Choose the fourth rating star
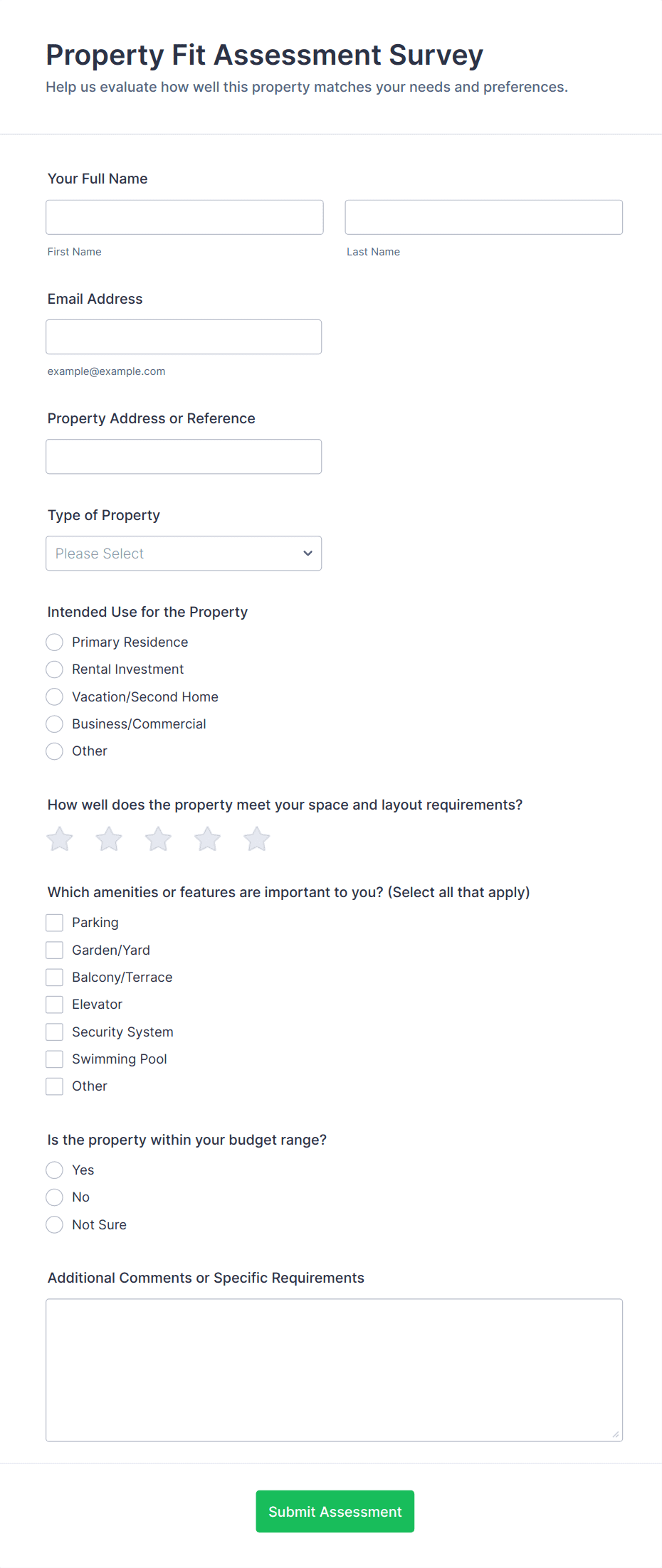Image resolution: width=662 pixels, height=1568 pixels. point(207,839)
